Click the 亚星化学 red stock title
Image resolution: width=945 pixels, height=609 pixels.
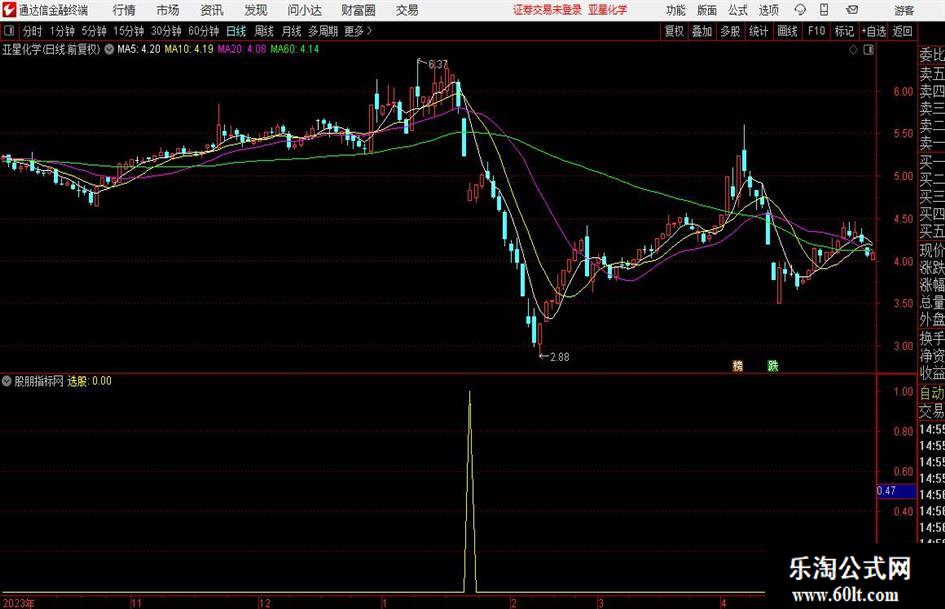pos(608,10)
